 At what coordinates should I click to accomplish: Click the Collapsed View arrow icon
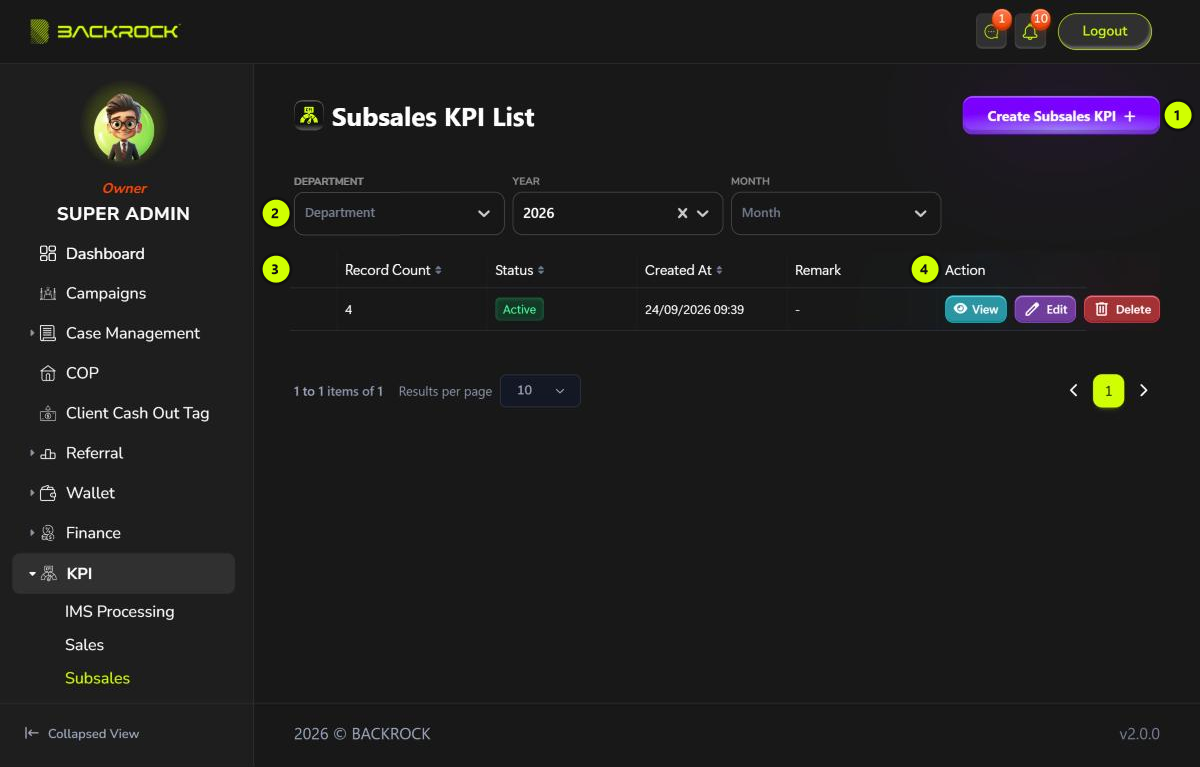32,733
